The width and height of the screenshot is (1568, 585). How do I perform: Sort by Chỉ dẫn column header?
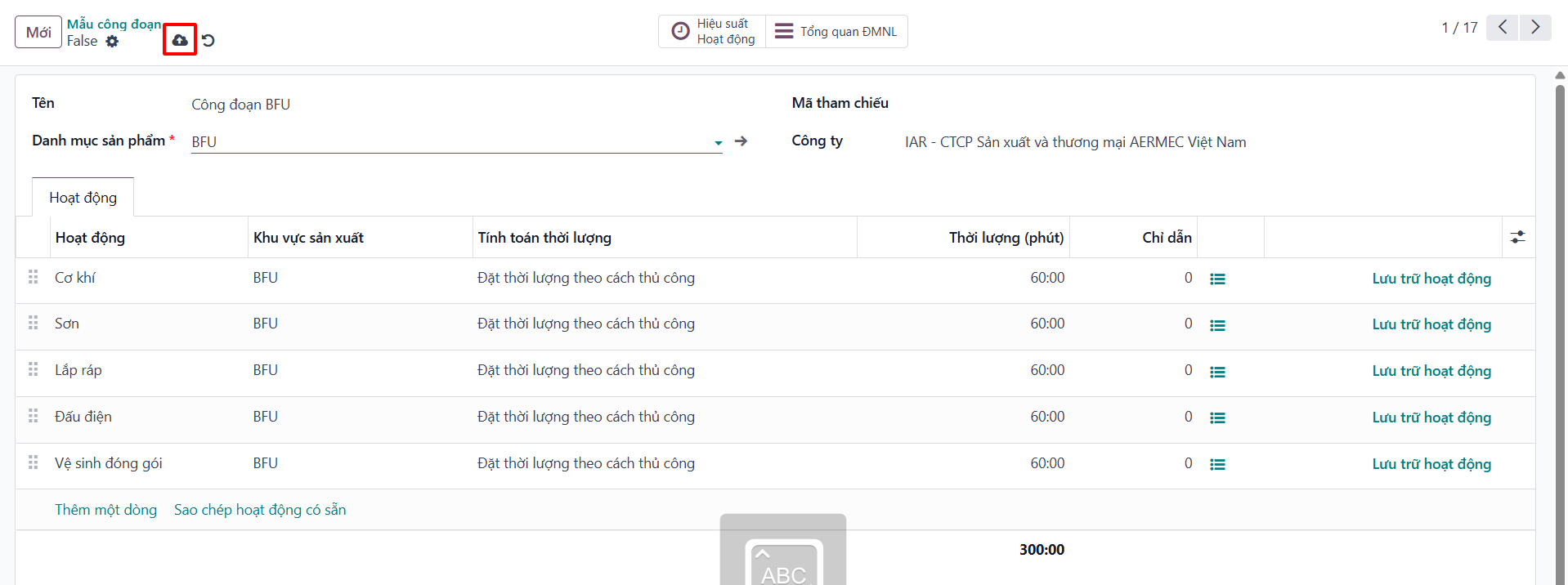click(x=1133, y=238)
